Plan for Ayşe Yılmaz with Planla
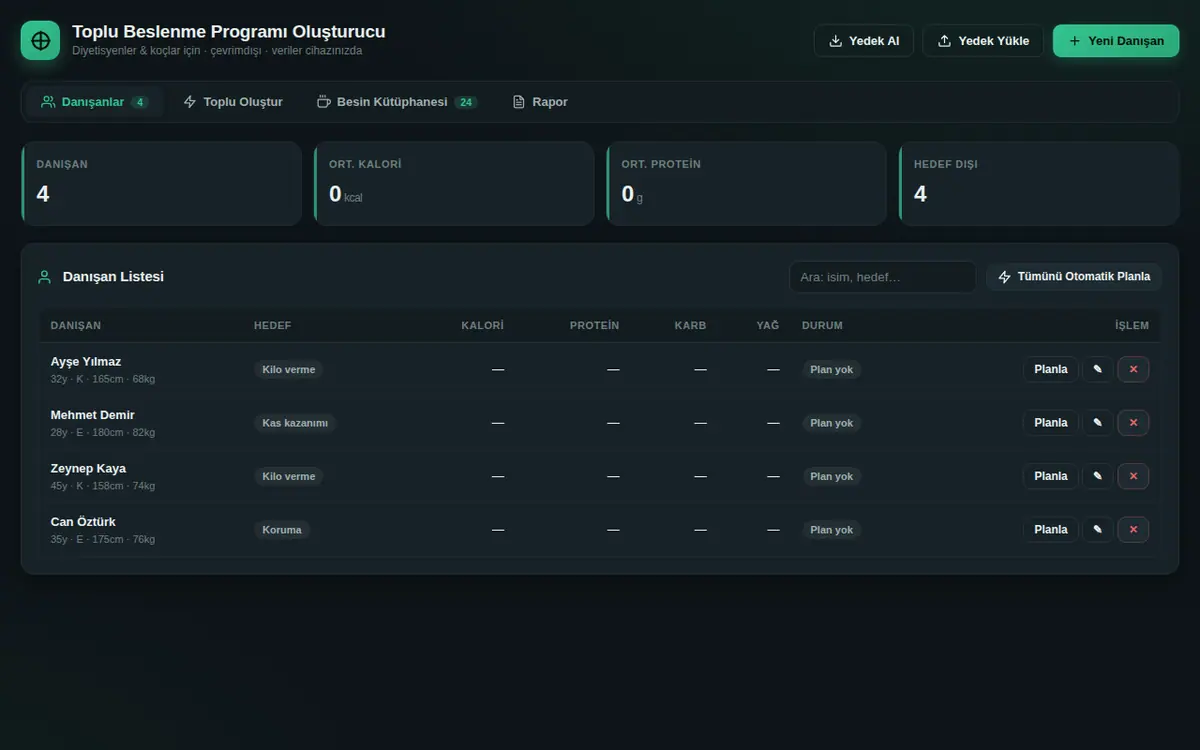 click(x=1050, y=369)
